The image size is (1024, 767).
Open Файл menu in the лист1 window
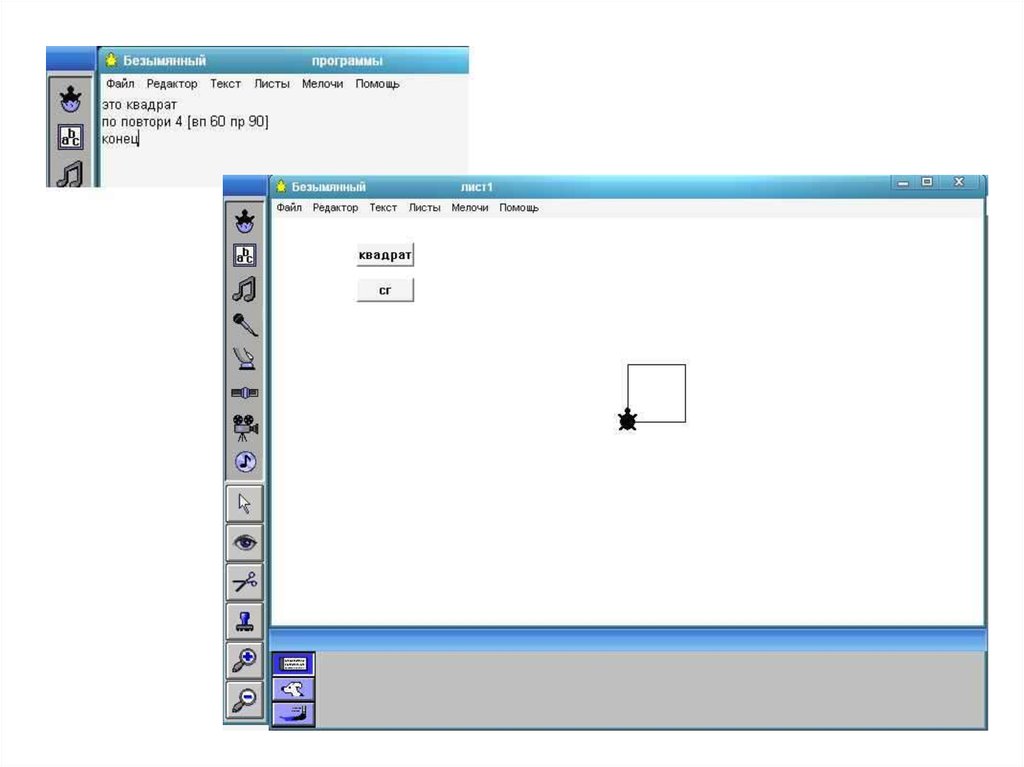point(289,208)
